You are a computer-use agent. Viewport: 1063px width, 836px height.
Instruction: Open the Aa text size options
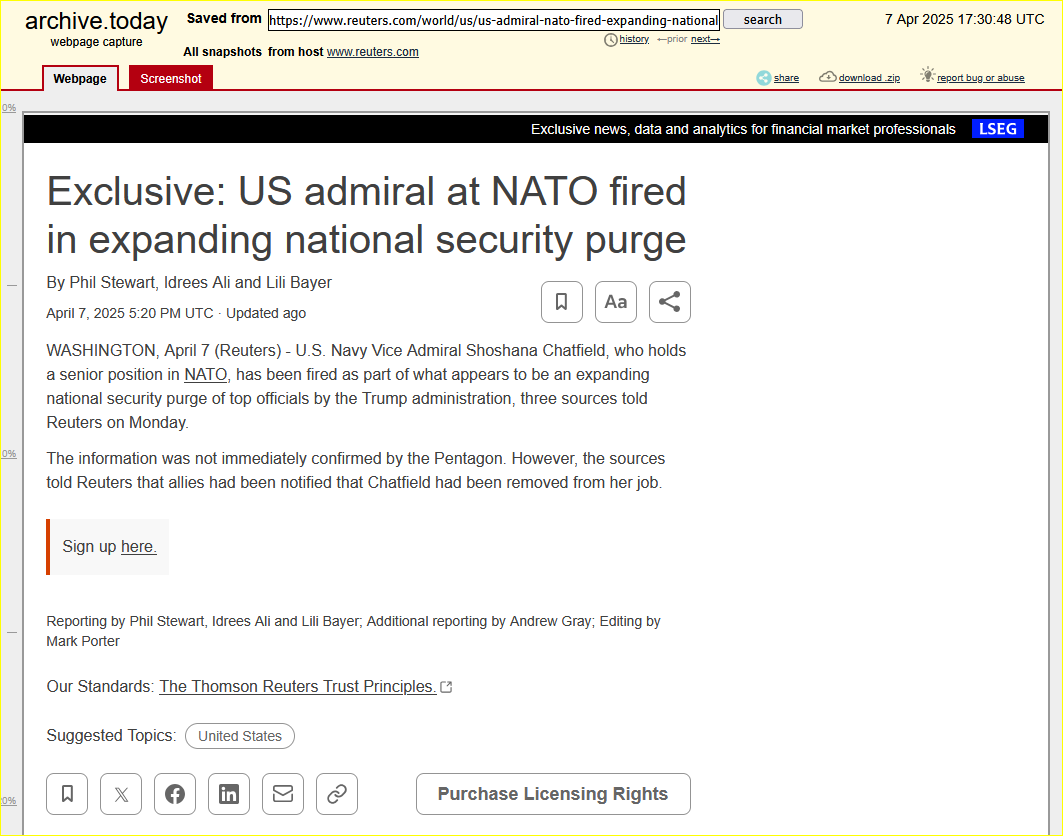tap(616, 302)
